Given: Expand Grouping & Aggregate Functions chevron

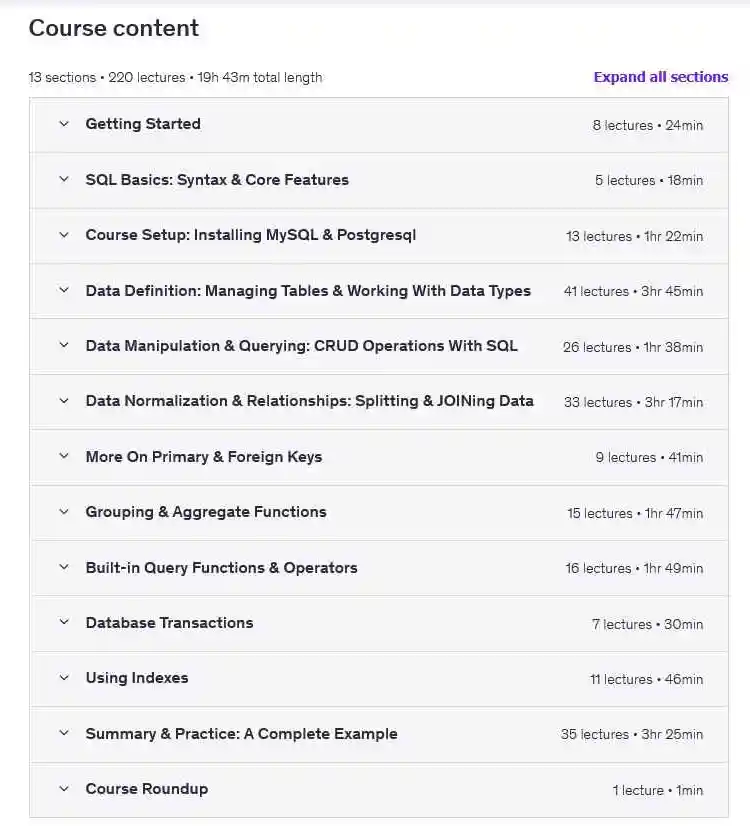Looking at the screenshot, I should coord(64,512).
